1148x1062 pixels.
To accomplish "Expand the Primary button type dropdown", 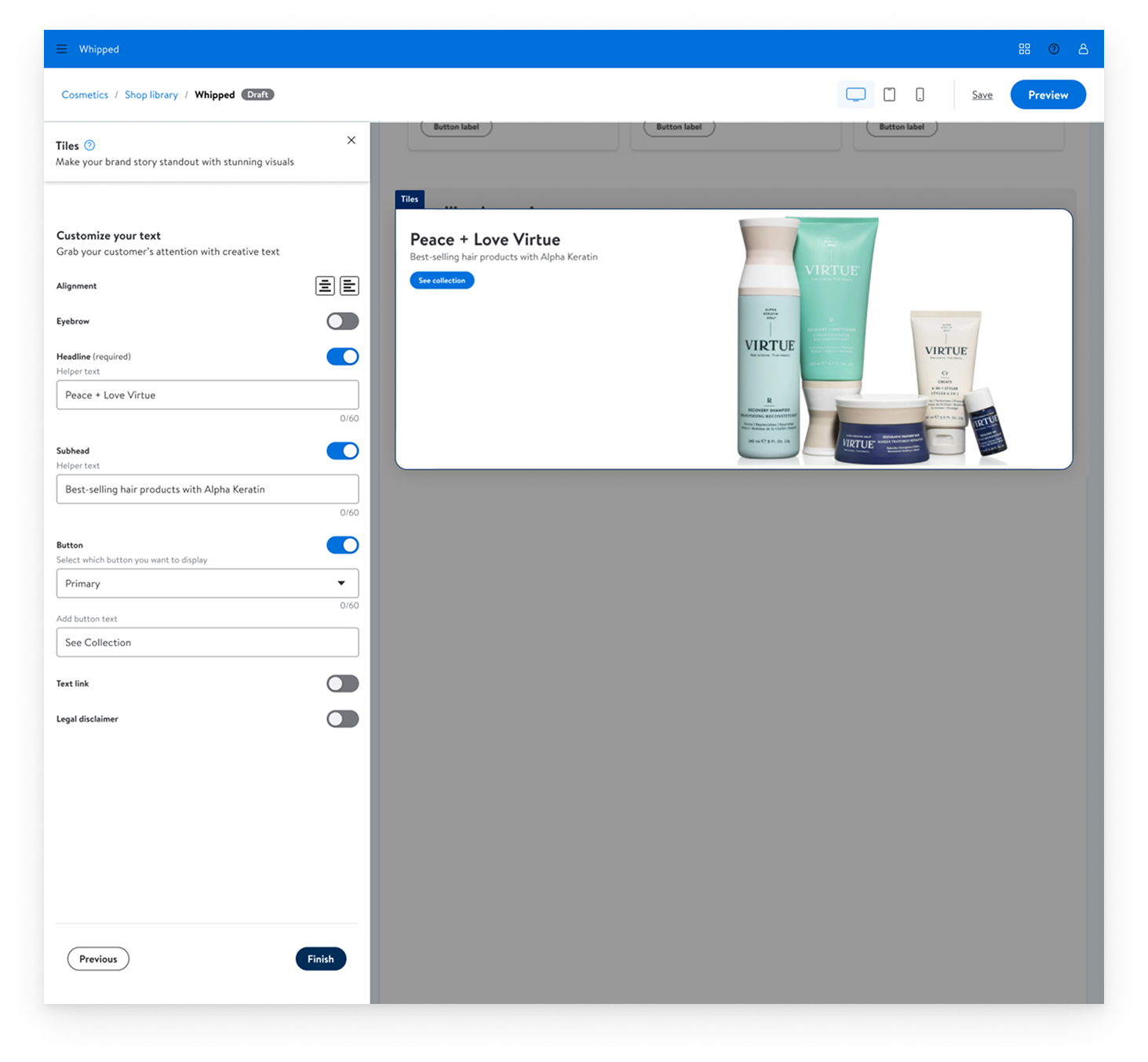I will (207, 584).
